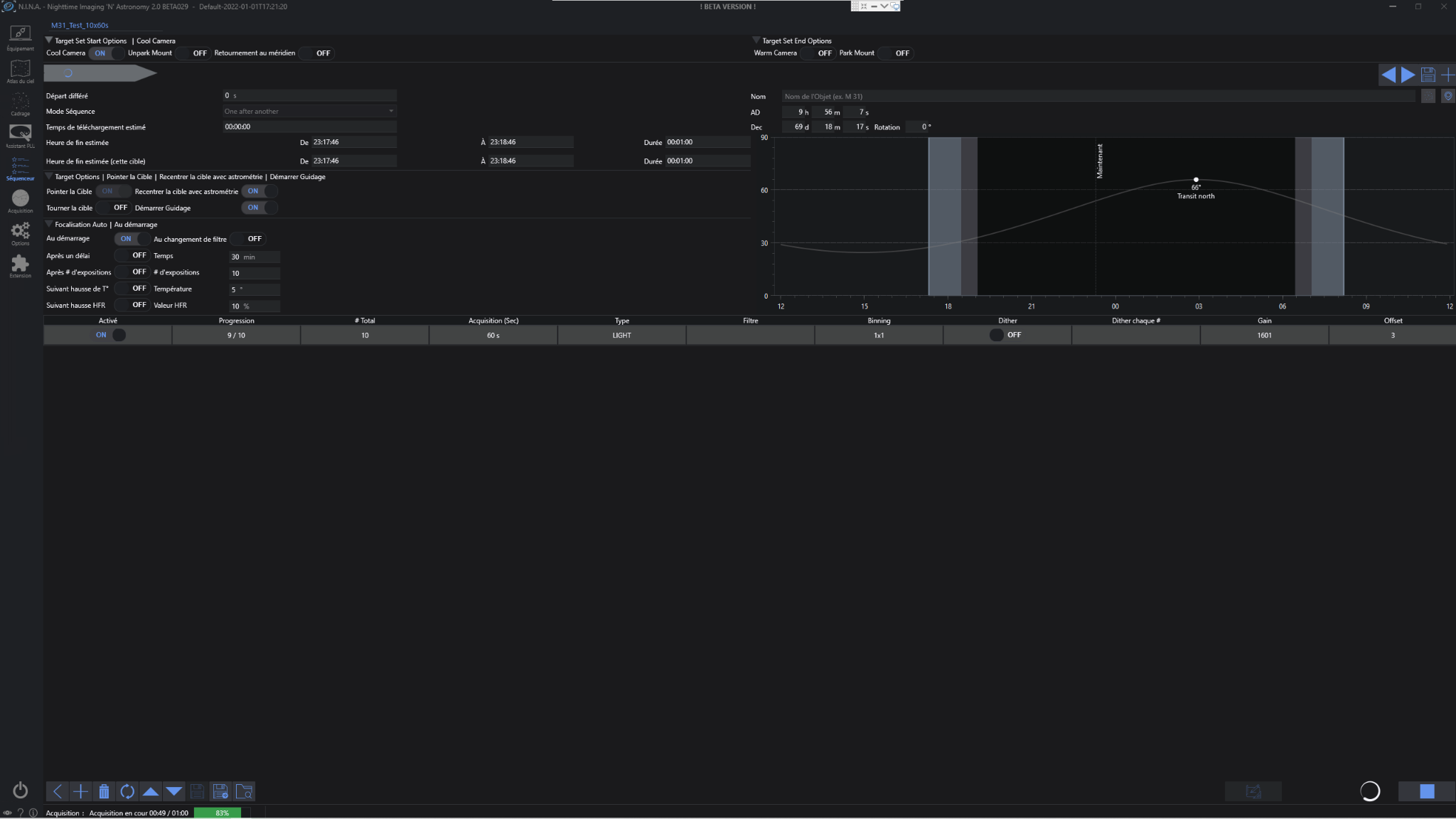Viewport: 1456px width, 819px height.
Task: Click the power icon at bottom left
Action: [21, 790]
